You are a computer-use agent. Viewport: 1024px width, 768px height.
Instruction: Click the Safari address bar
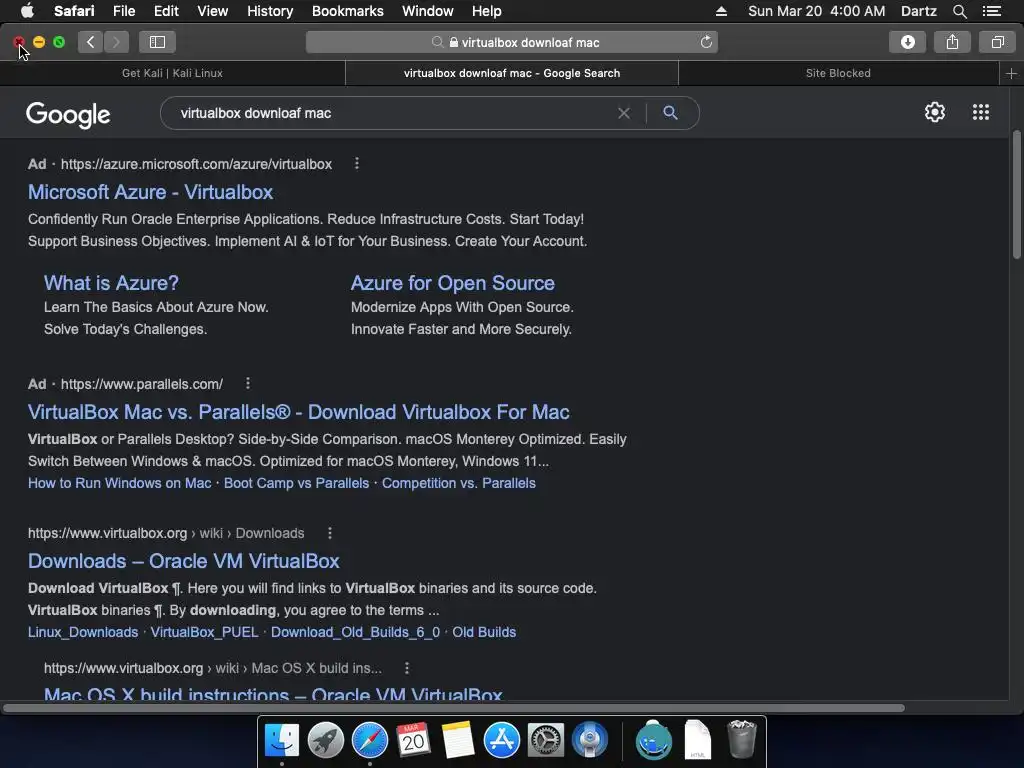pyautogui.click(x=512, y=42)
